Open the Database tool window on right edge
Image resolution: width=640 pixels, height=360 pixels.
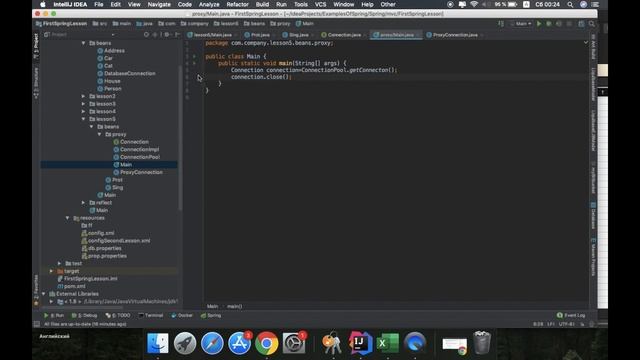[x=593, y=215]
